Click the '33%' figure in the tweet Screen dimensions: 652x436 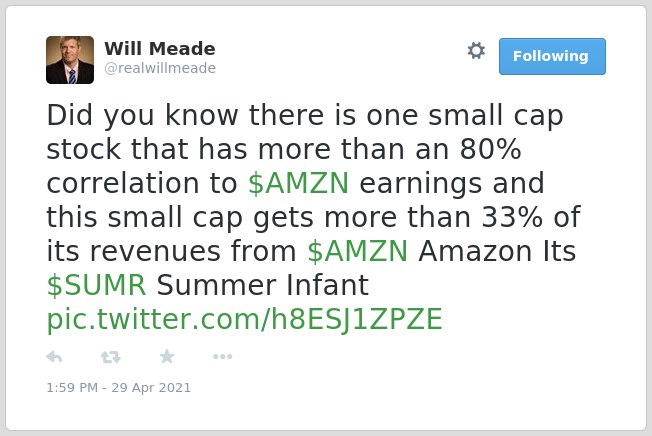[x=512, y=217]
